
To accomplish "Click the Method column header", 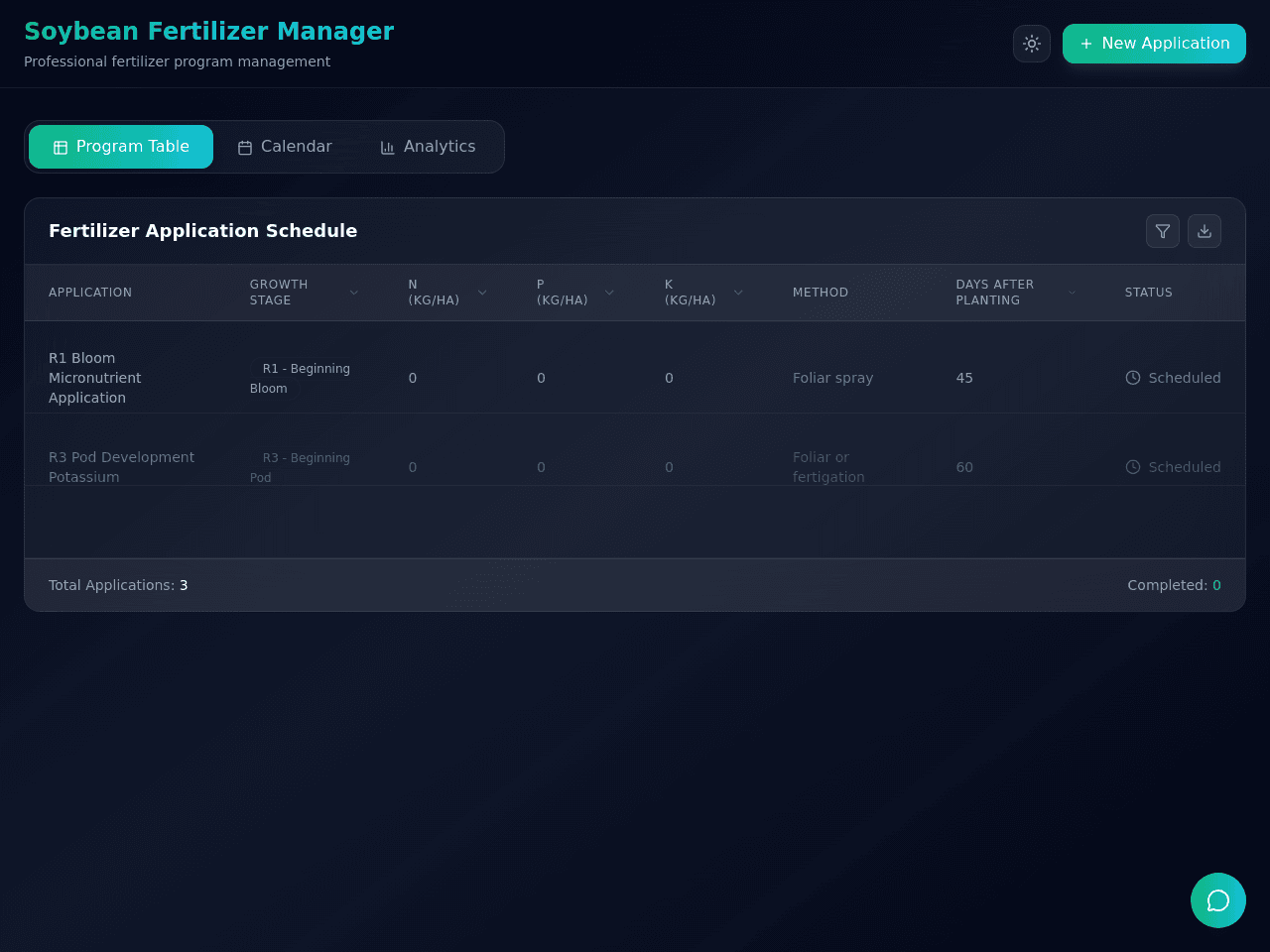I will (821, 293).
